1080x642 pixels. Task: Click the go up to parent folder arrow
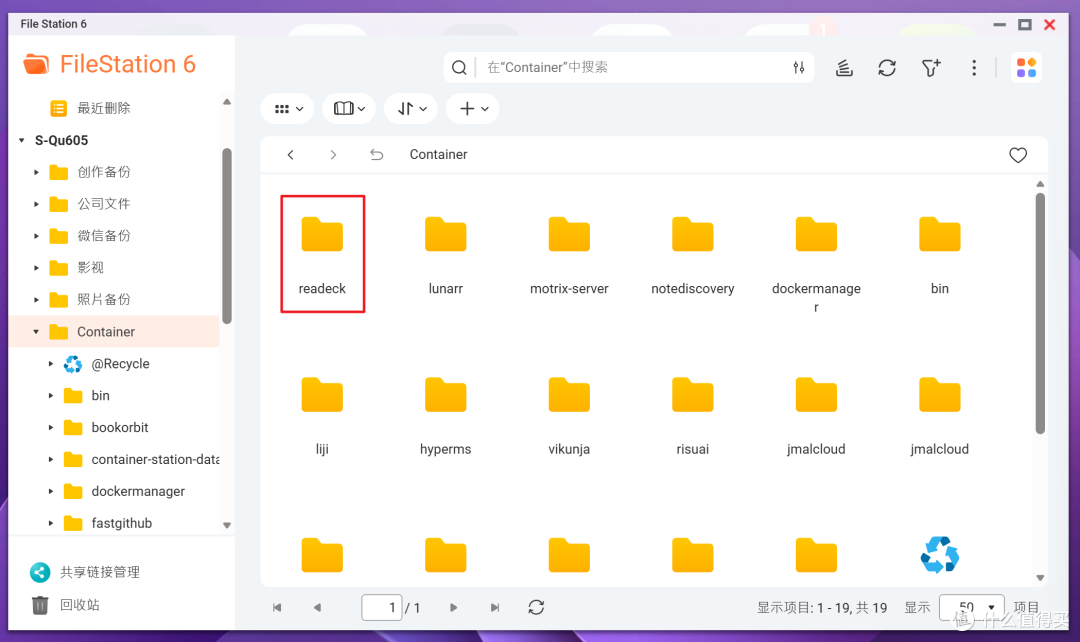(376, 154)
